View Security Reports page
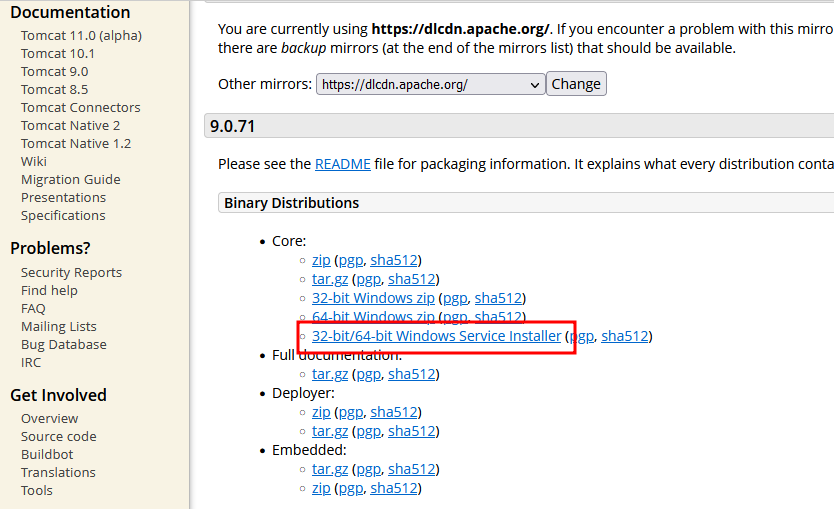 tap(71, 273)
